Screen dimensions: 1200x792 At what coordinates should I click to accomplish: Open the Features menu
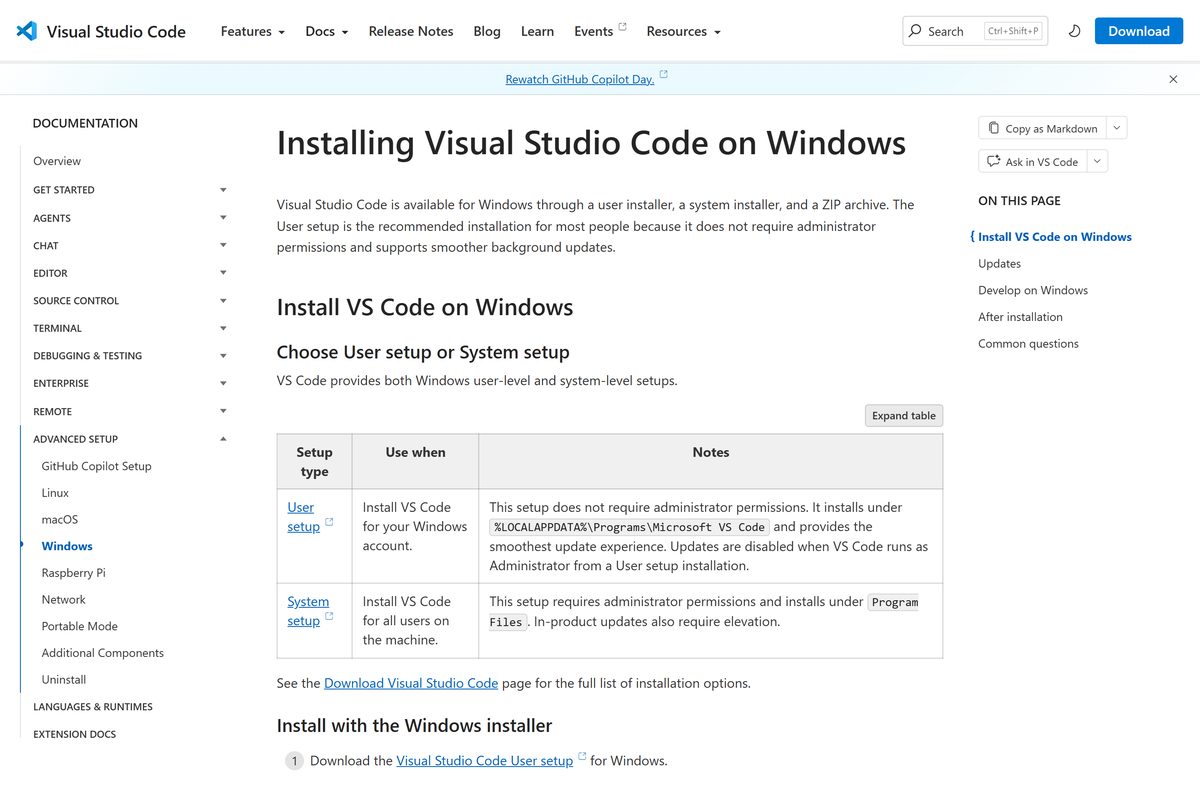click(x=252, y=31)
